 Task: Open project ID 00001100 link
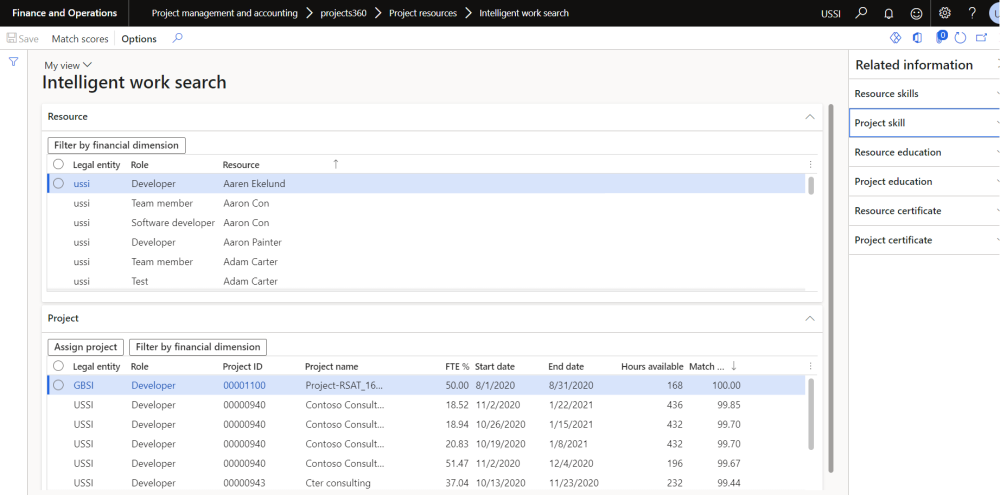coord(244,385)
